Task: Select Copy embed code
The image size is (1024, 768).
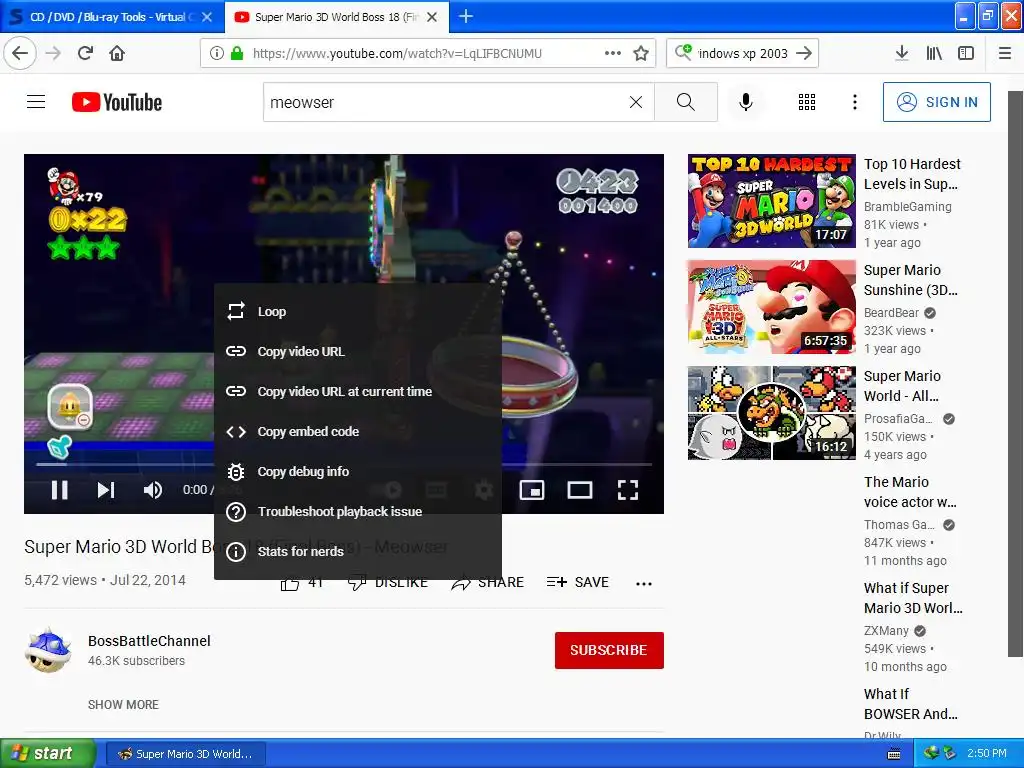Action: (x=358, y=432)
